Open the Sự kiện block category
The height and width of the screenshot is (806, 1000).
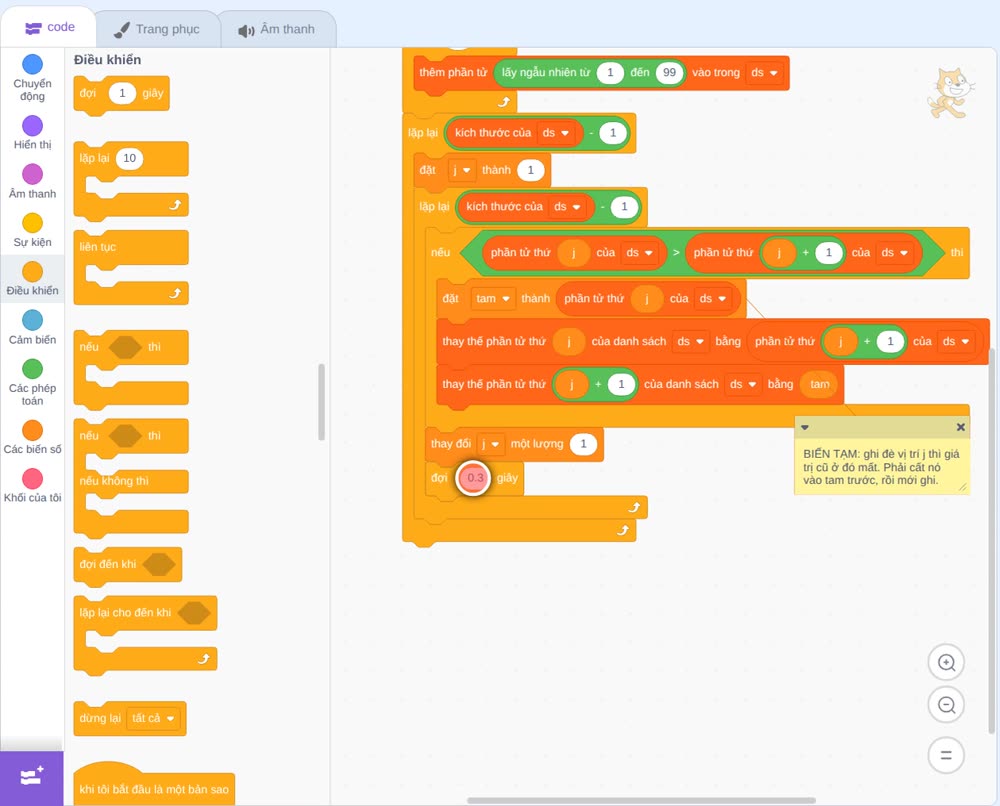tap(32, 231)
